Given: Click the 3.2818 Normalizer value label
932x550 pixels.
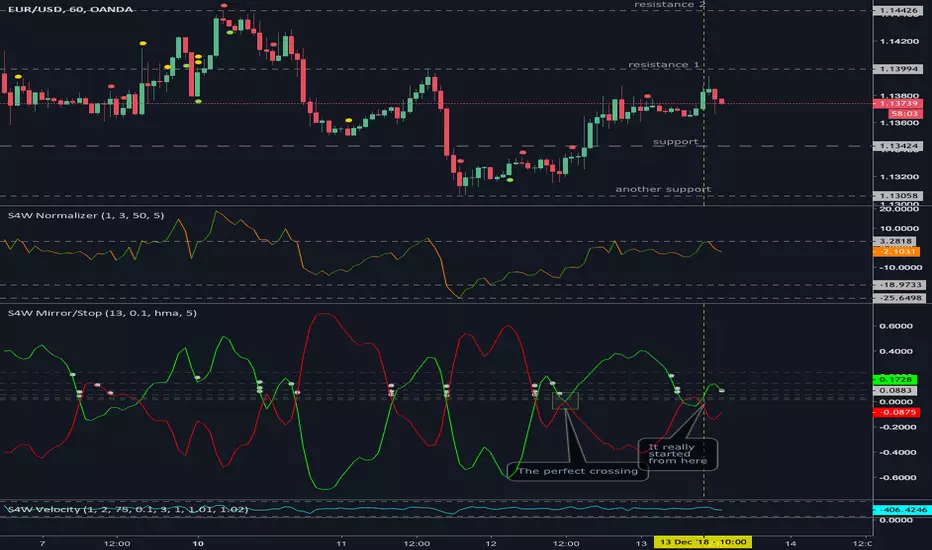Looking at the screenshot, I should pos(896,241).
